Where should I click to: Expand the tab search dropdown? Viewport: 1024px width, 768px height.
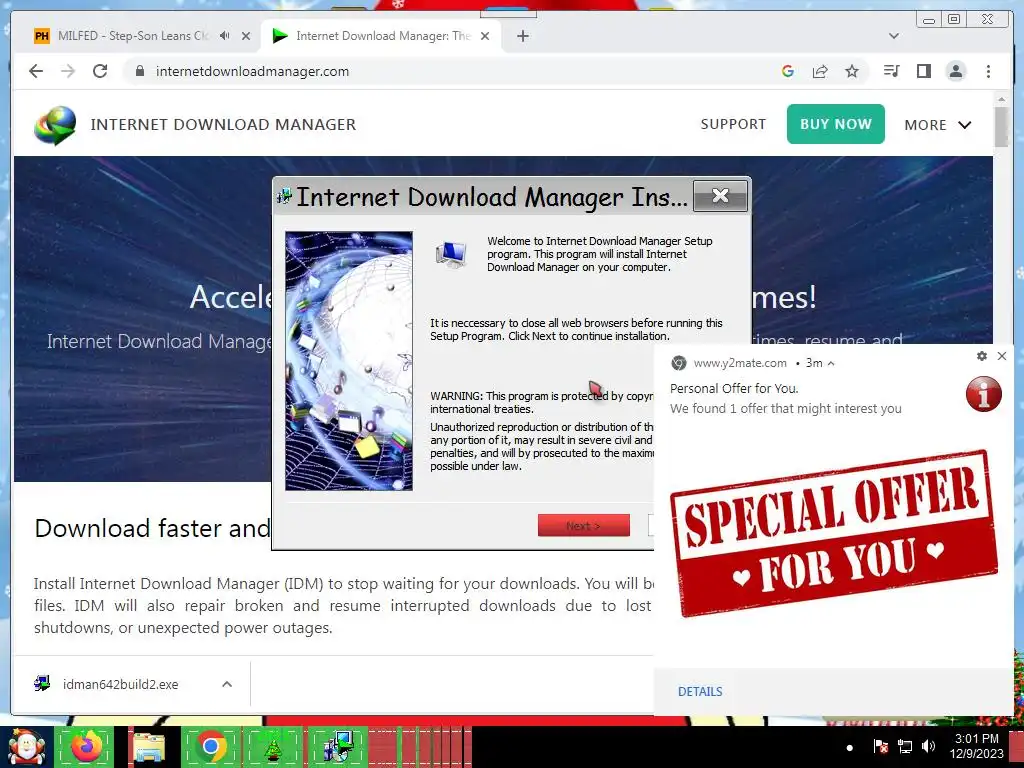click(894, 36)
